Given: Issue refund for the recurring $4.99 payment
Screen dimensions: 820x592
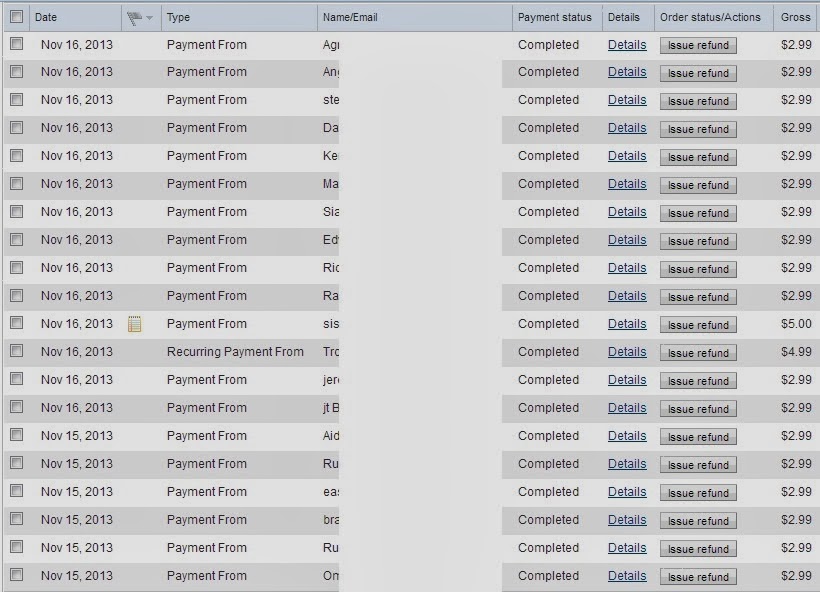Looking at the screenshot, I should pyautogui.click(x=698, y=352).
